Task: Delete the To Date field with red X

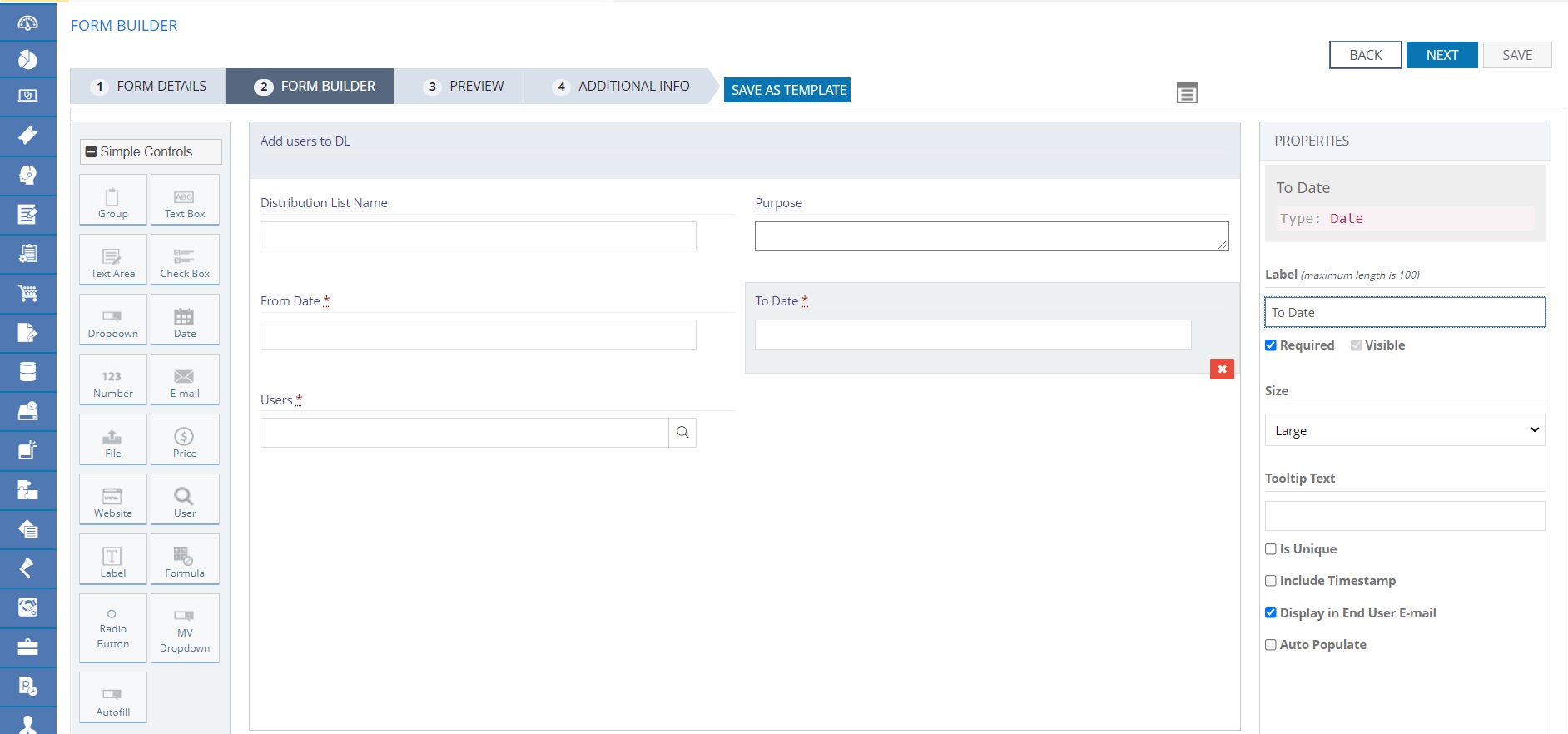Action: pyautogui.click(x=1222, y=369)
